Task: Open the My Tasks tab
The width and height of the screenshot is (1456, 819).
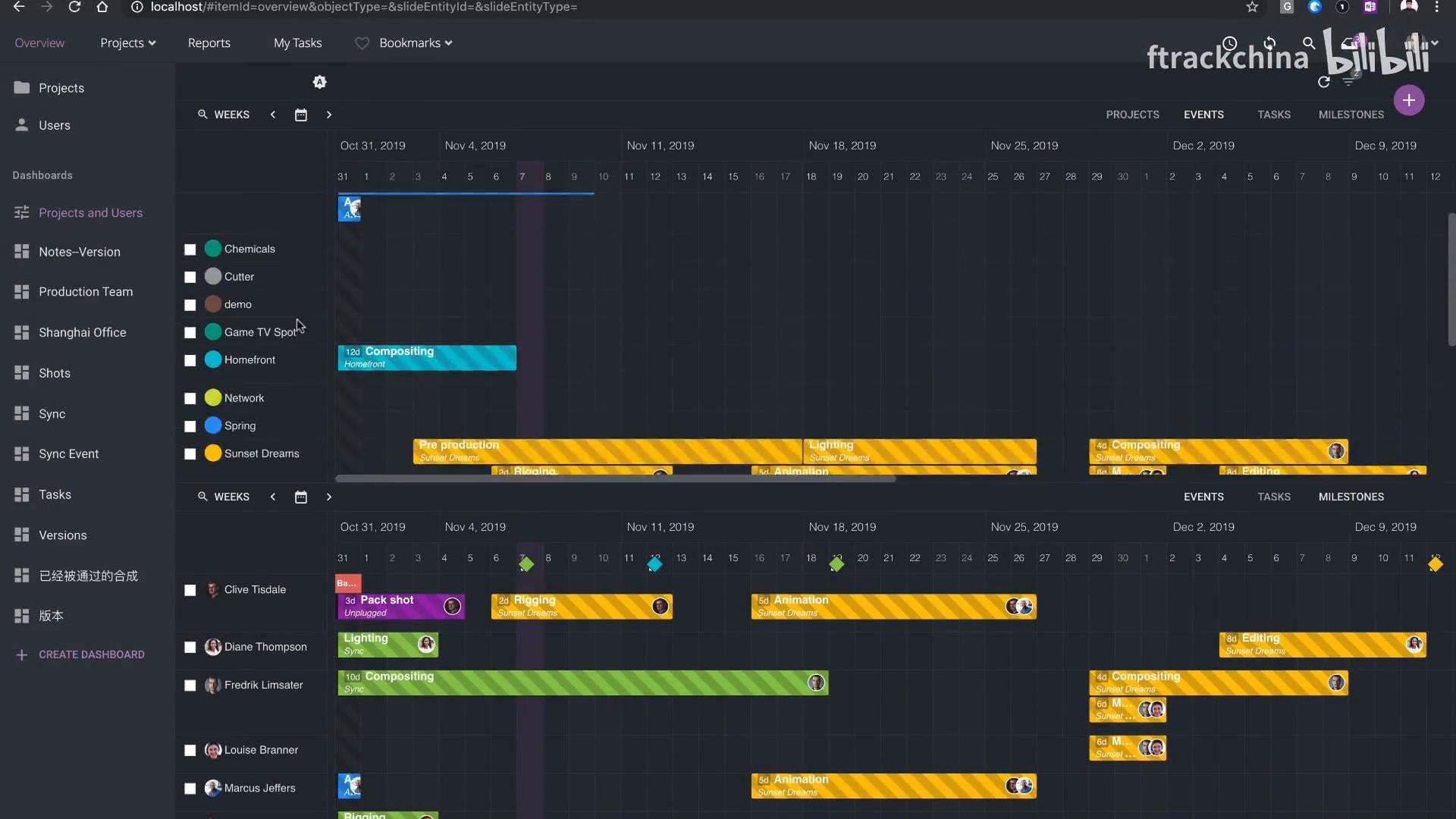Action: (x=297, y=43)
